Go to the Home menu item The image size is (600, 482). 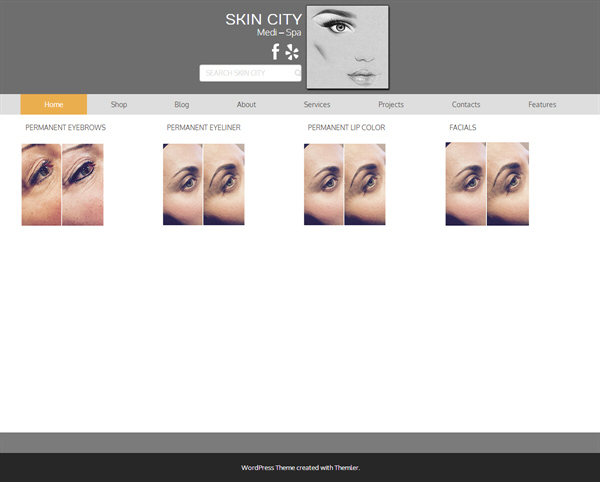tap(54, 104)
